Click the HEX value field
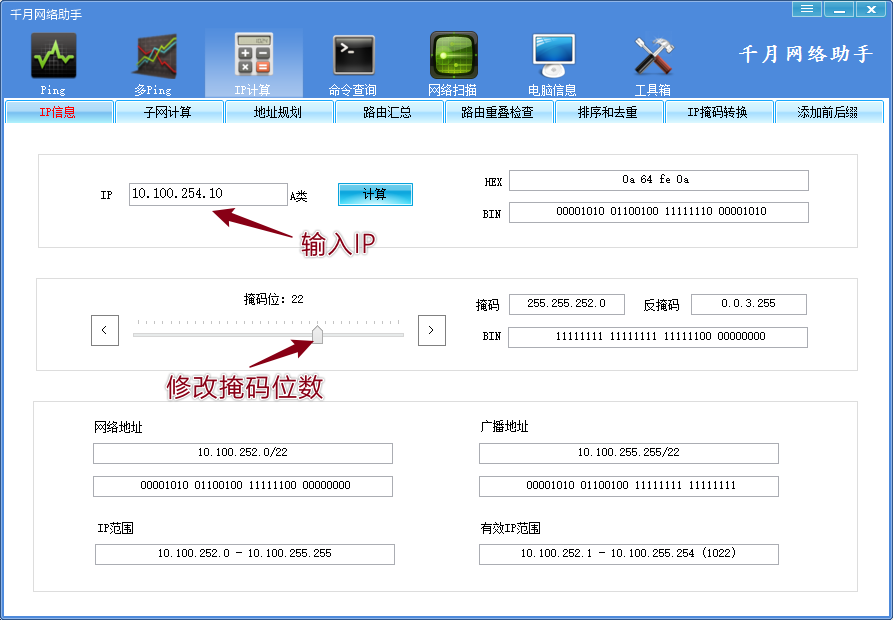Screen dimensions: 893x620 [x=658, y=180]
